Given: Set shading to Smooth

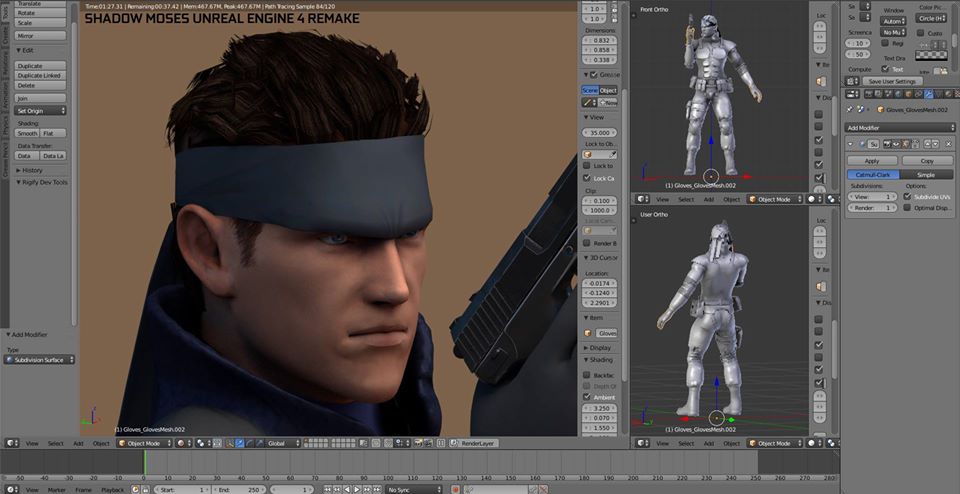Looking at the screenshot, I should [28, 133].
